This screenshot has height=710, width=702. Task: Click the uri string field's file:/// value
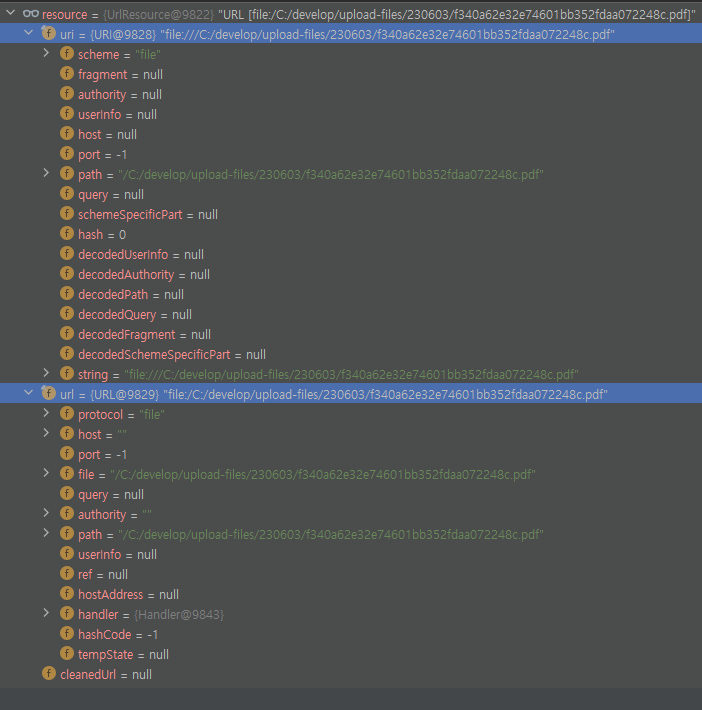[x=351, y=374]
